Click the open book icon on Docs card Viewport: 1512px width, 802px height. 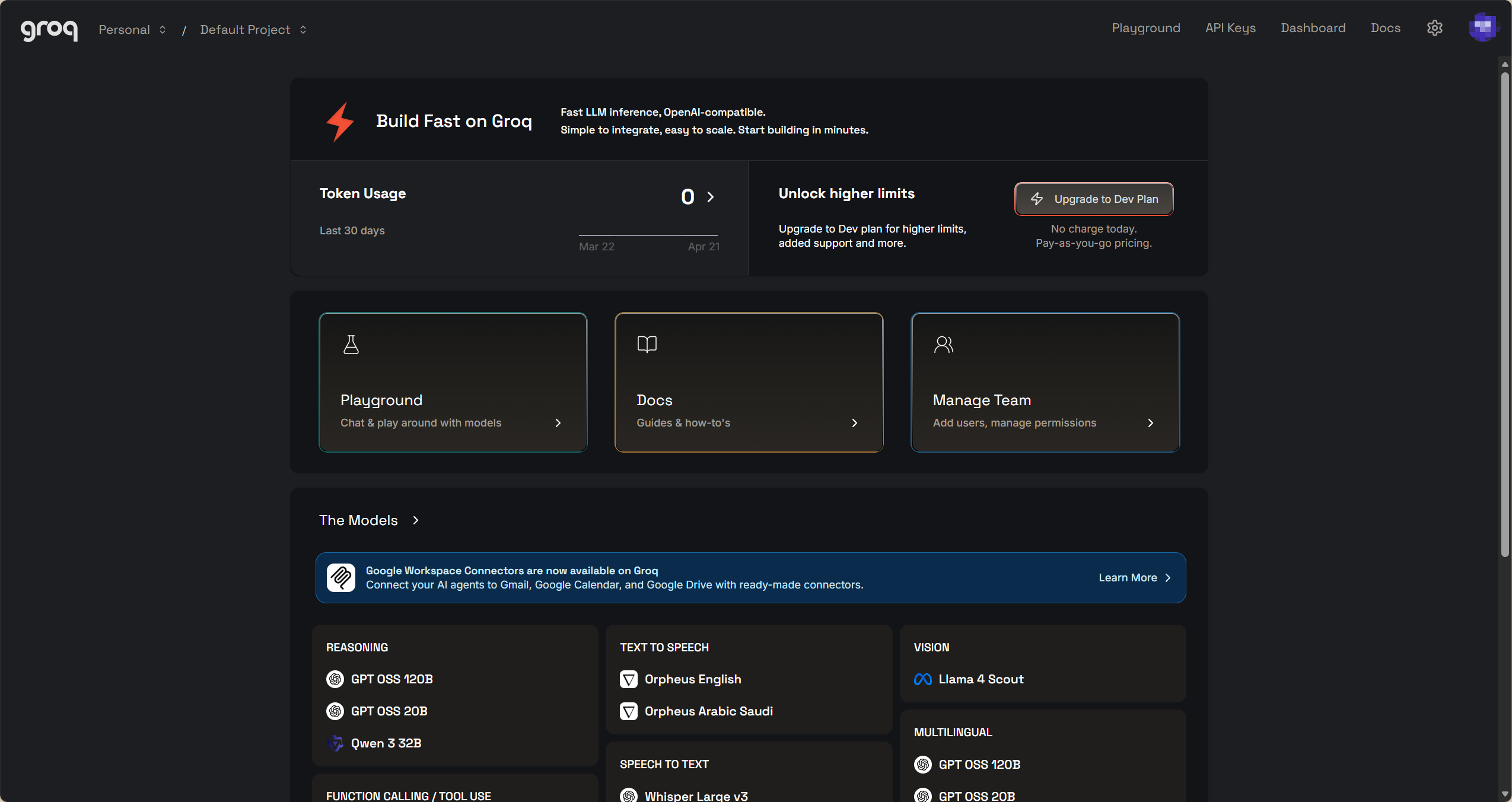pyautogui.click(x=647, y=345)
